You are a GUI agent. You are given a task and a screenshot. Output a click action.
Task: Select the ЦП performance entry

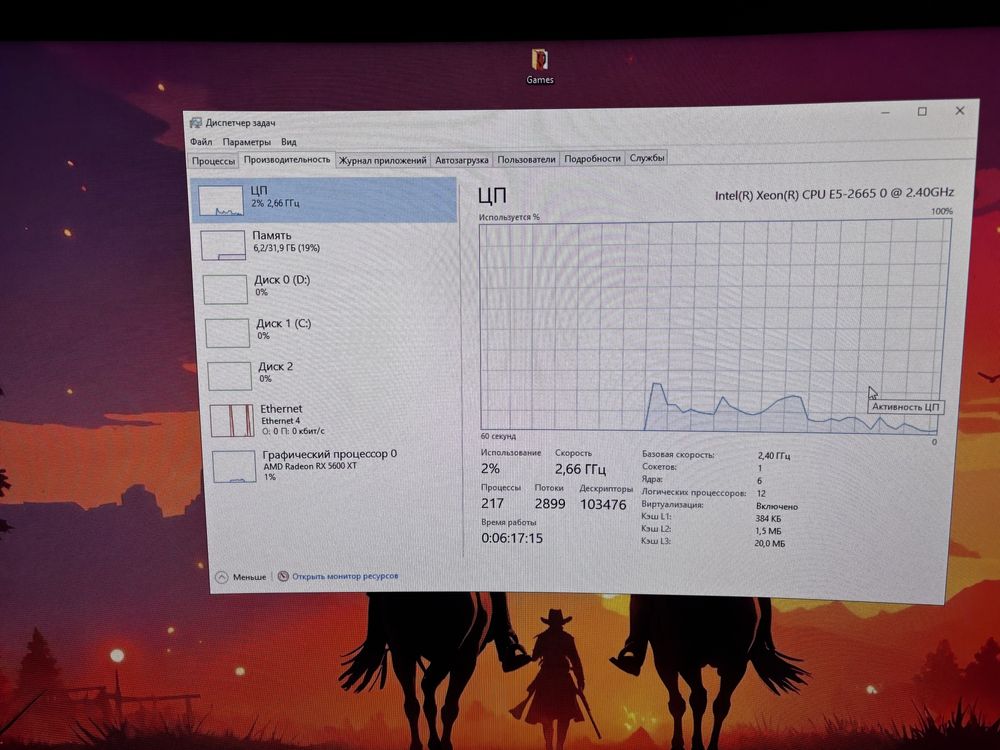(x=324, y=200)
